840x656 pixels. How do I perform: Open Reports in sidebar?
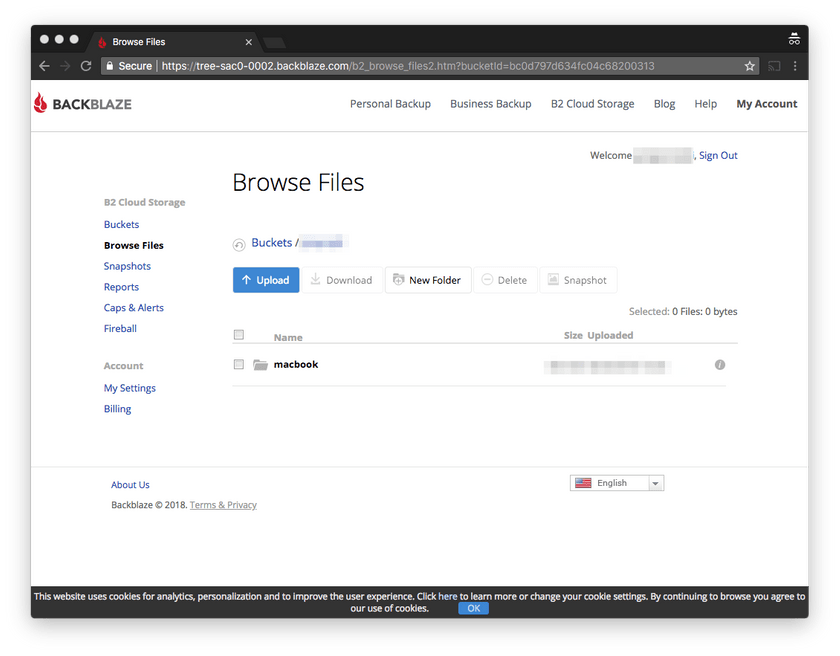122,287
